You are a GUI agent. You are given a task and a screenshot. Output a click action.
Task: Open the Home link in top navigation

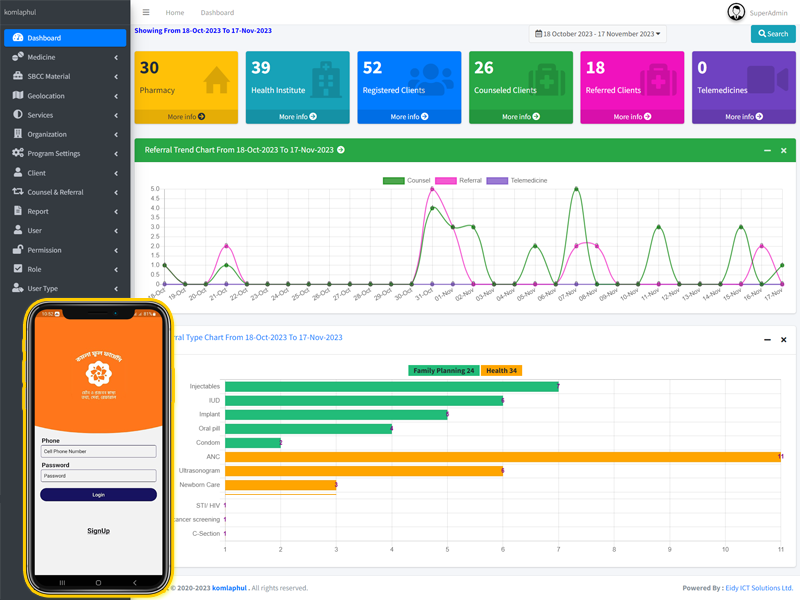[175, 13]
